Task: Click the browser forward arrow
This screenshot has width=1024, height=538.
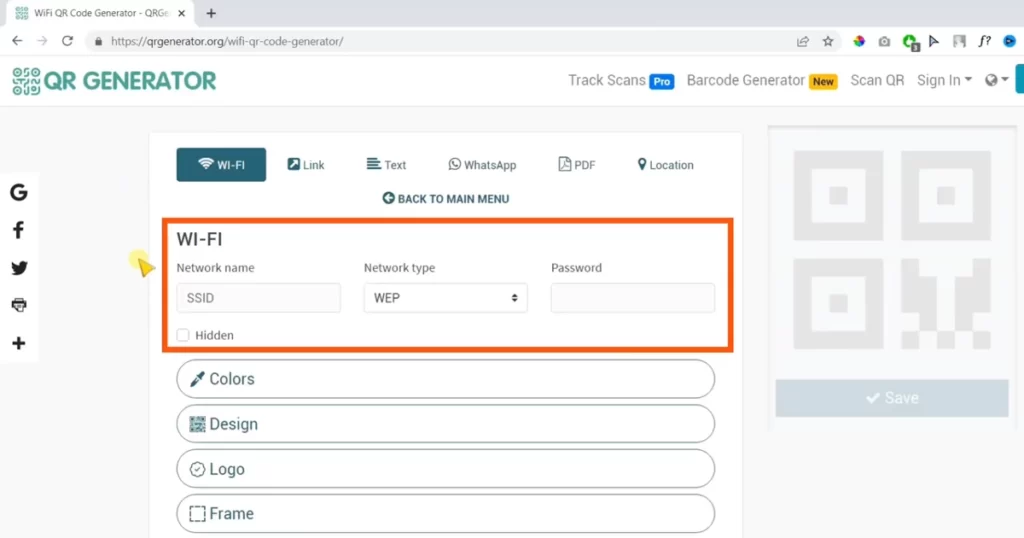Action: click(42, 40)
